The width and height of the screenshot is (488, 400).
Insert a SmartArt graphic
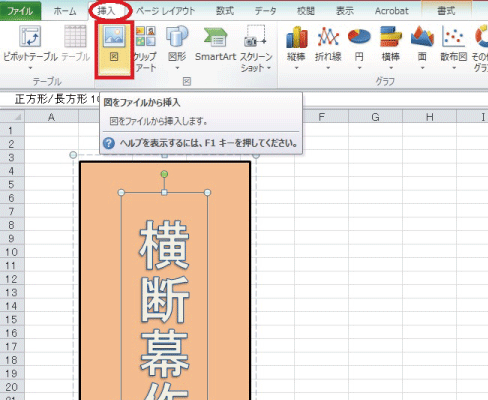point(215,45)
